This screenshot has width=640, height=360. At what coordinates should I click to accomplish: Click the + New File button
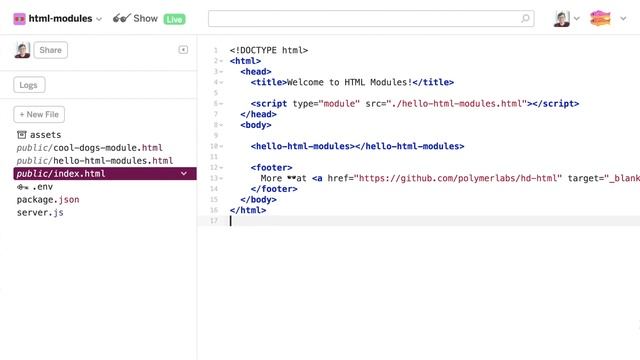pyautogui.click(x=39, y=114)
